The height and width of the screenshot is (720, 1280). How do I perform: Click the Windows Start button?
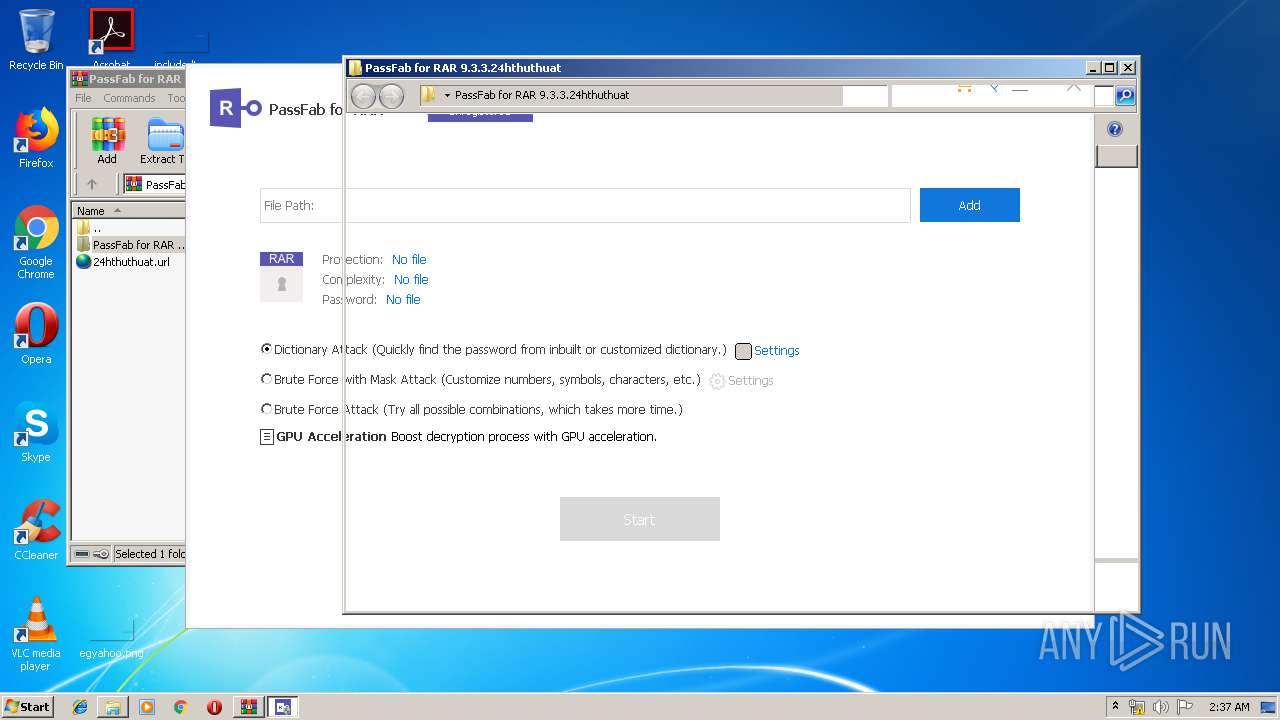coord(27,706)
